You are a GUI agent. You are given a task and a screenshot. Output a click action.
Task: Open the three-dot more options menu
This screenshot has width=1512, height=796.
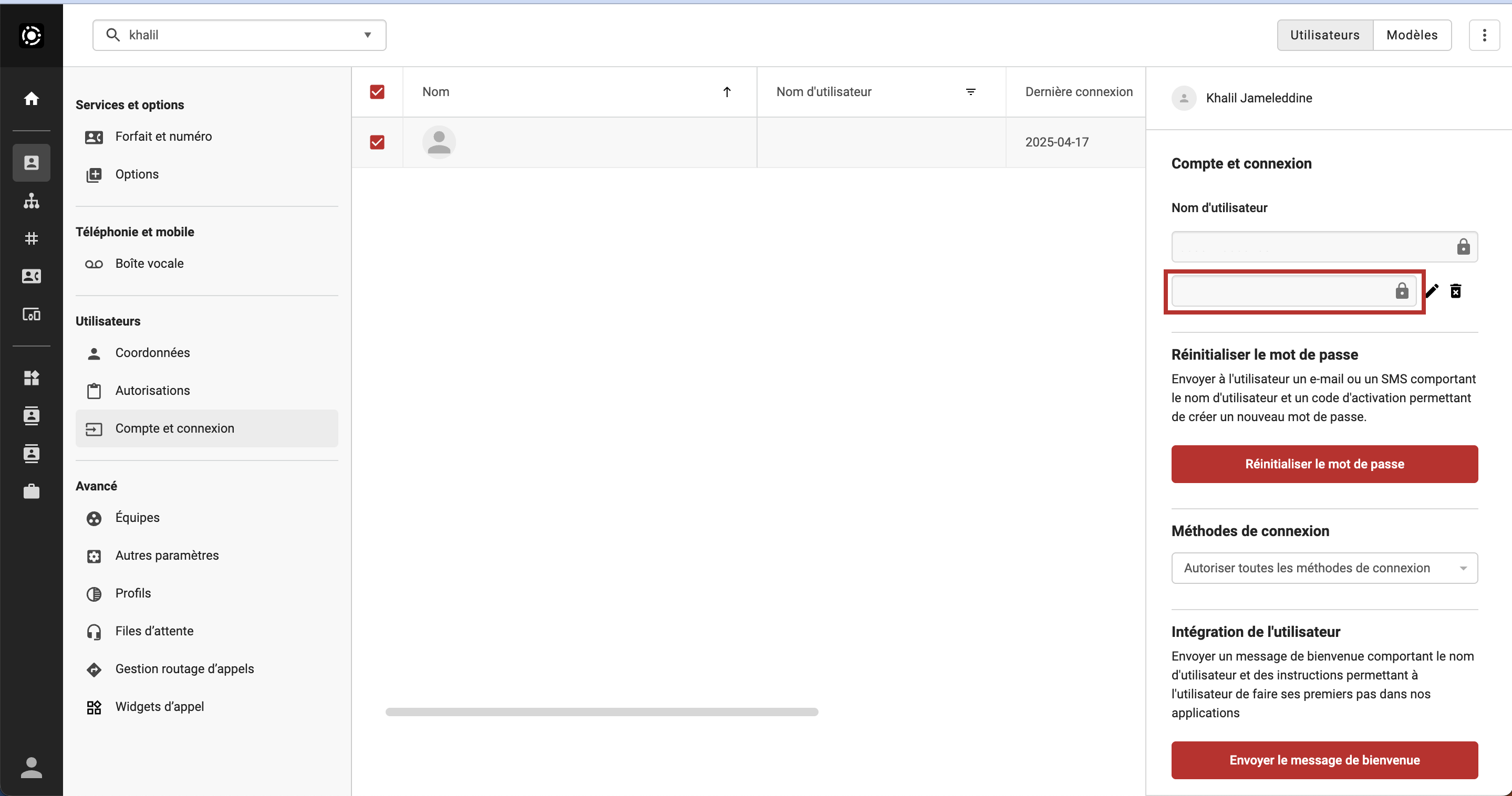[1484, 35]
